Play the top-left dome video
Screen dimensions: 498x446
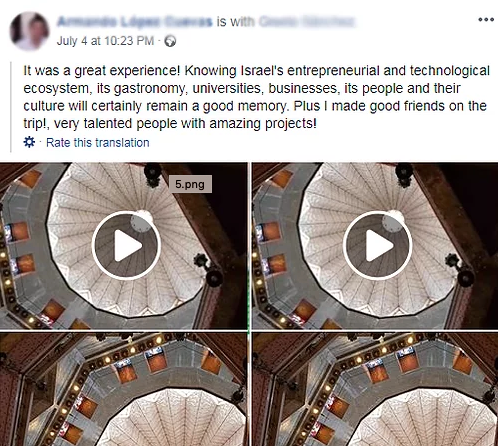point(127,245)
